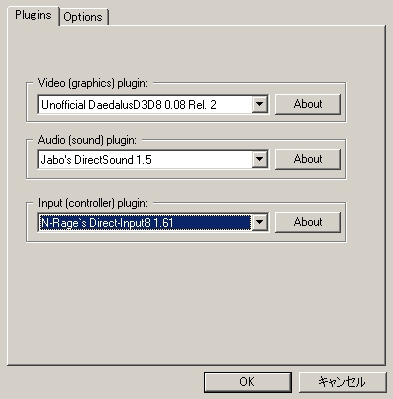393x399 pixels.
Task: Click the "Video (graphics) plugin:" label
Action: click(93, 83)
